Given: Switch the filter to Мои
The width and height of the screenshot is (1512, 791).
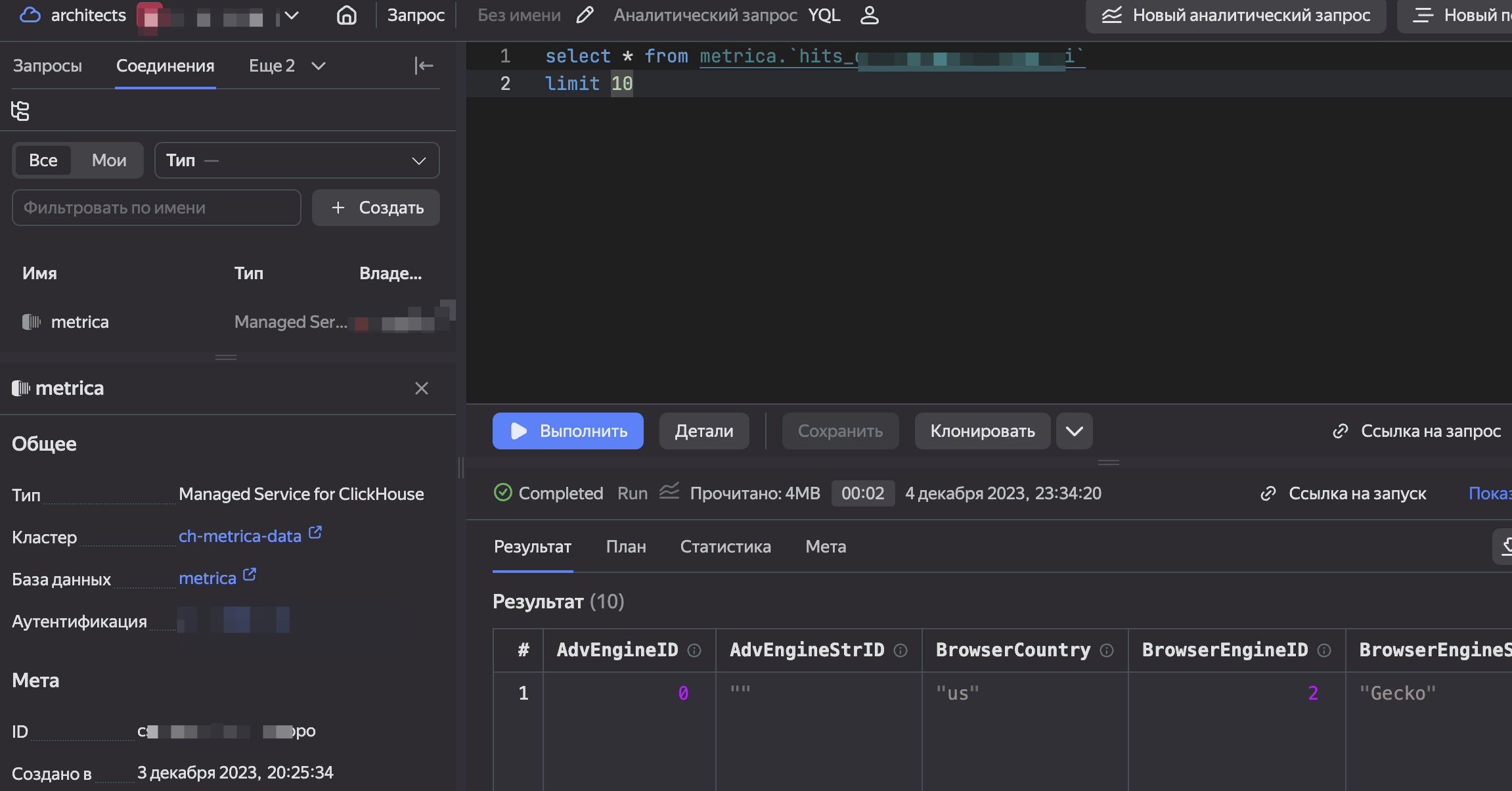Looking at the screenshot, I should pos(109,160).
